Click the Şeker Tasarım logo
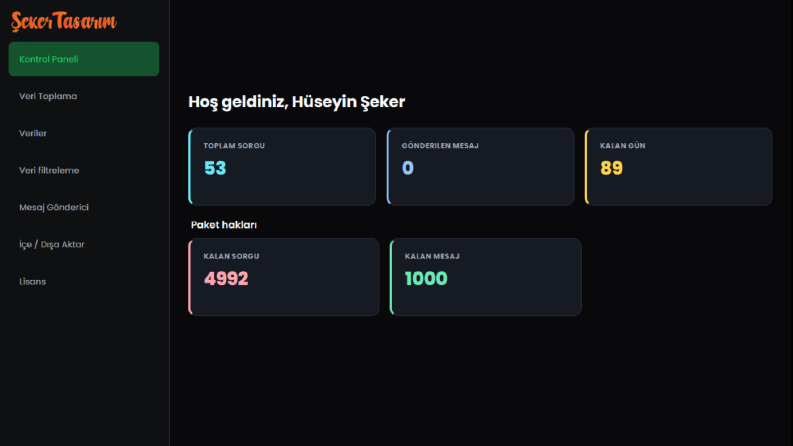793x446 pixels. (64, 21)
